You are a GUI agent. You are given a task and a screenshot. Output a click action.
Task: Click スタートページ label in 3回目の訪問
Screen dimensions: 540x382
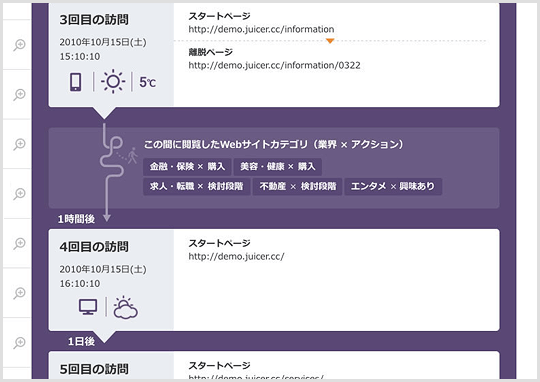pyautogui.click(x=219, y=16)
